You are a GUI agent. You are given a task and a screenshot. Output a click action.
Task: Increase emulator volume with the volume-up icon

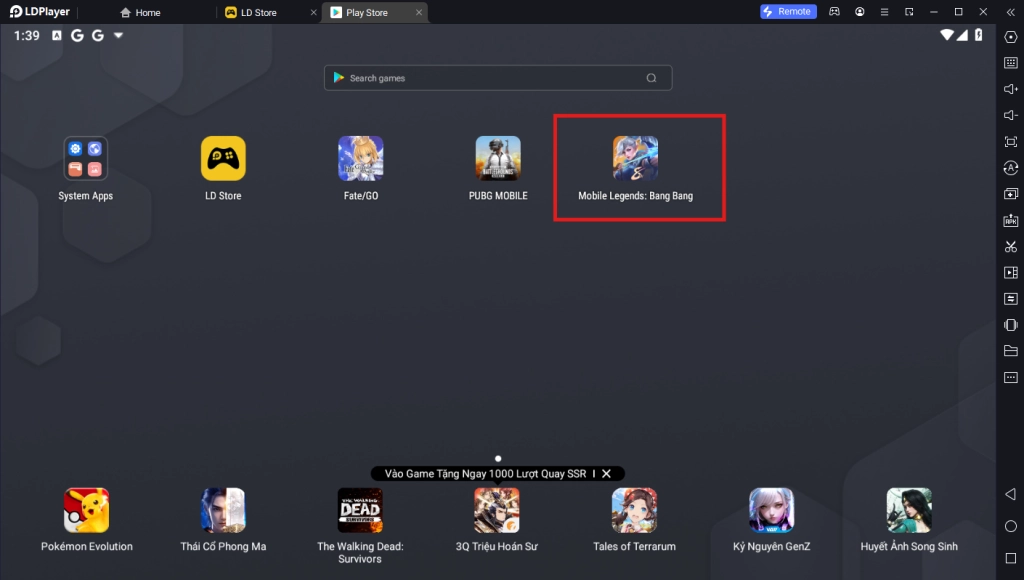click(1010, 88)
